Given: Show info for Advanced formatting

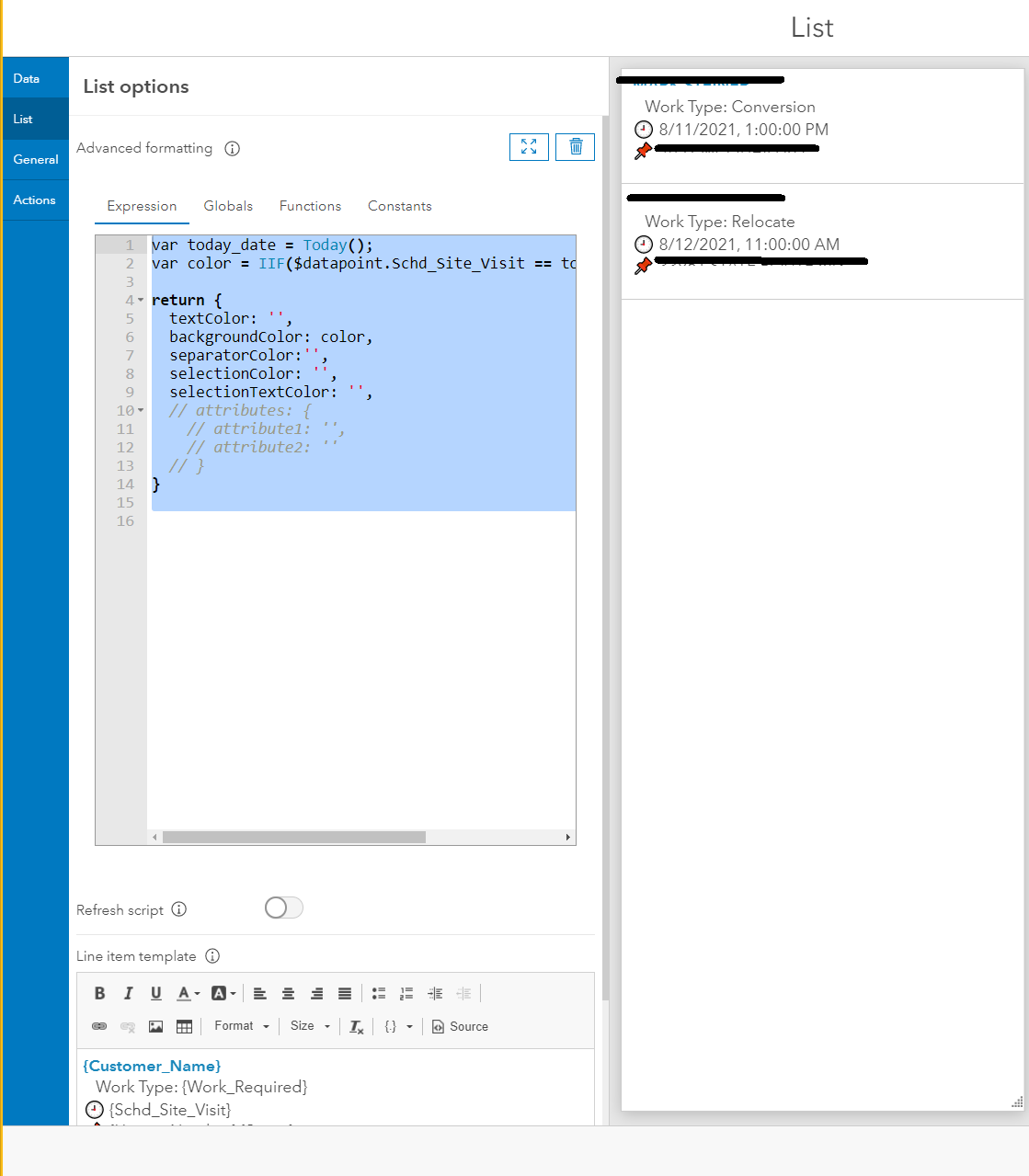Looking at the screenshot, I should 233,149.
